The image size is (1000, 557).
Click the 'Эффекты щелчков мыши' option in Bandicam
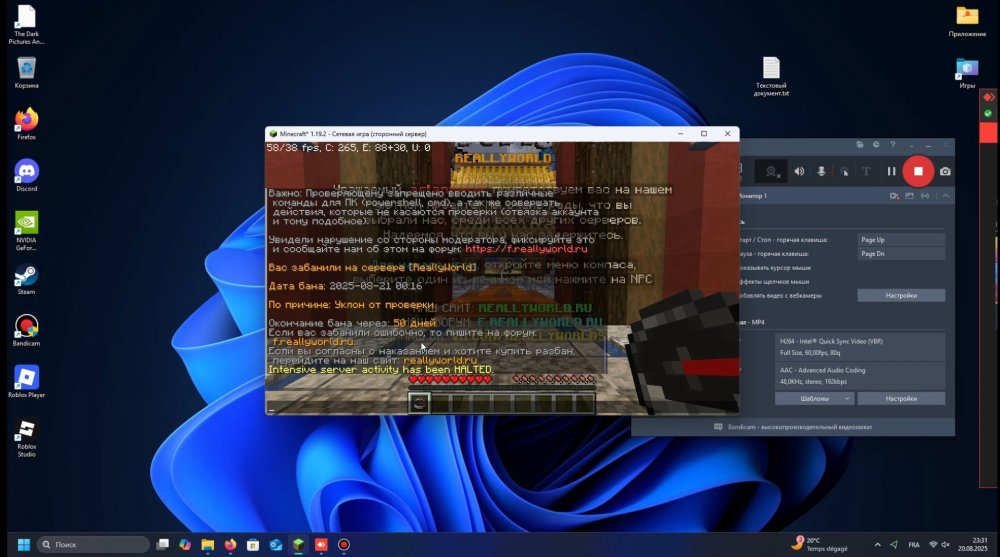774,281
